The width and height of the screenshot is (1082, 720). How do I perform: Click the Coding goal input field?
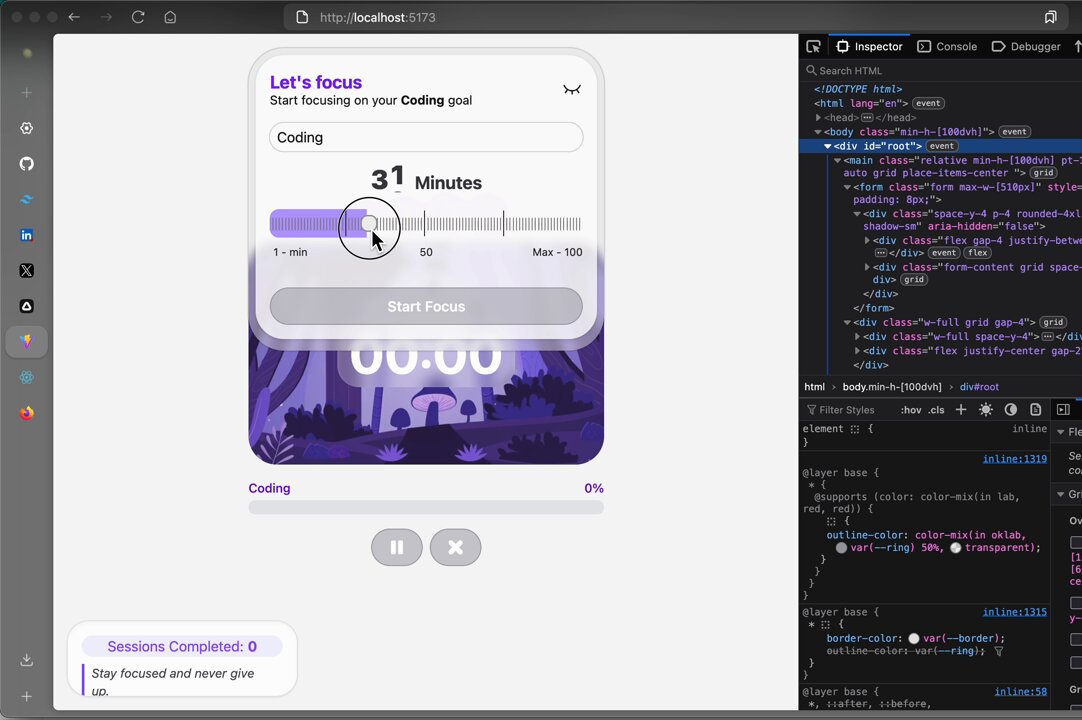(426, 137)
